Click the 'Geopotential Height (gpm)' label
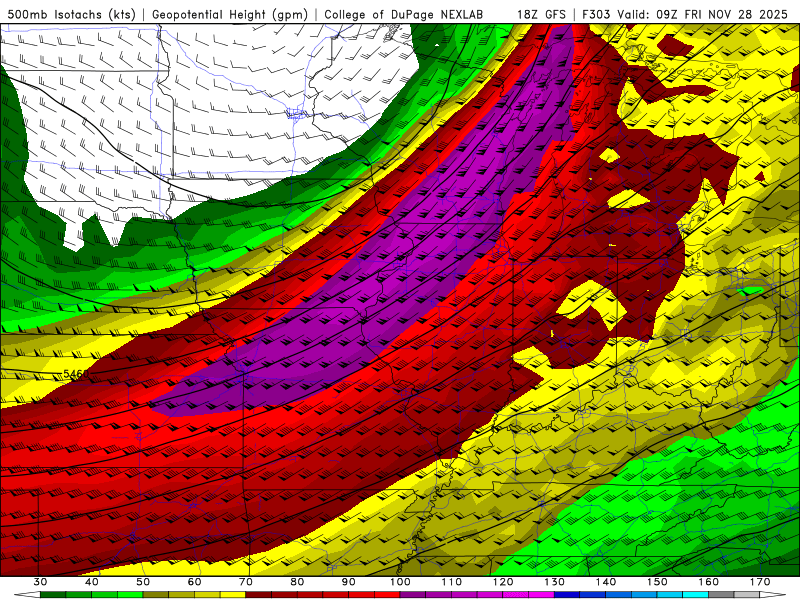The width and height of the screenshot is (800, 600). (x=230, y=14)
